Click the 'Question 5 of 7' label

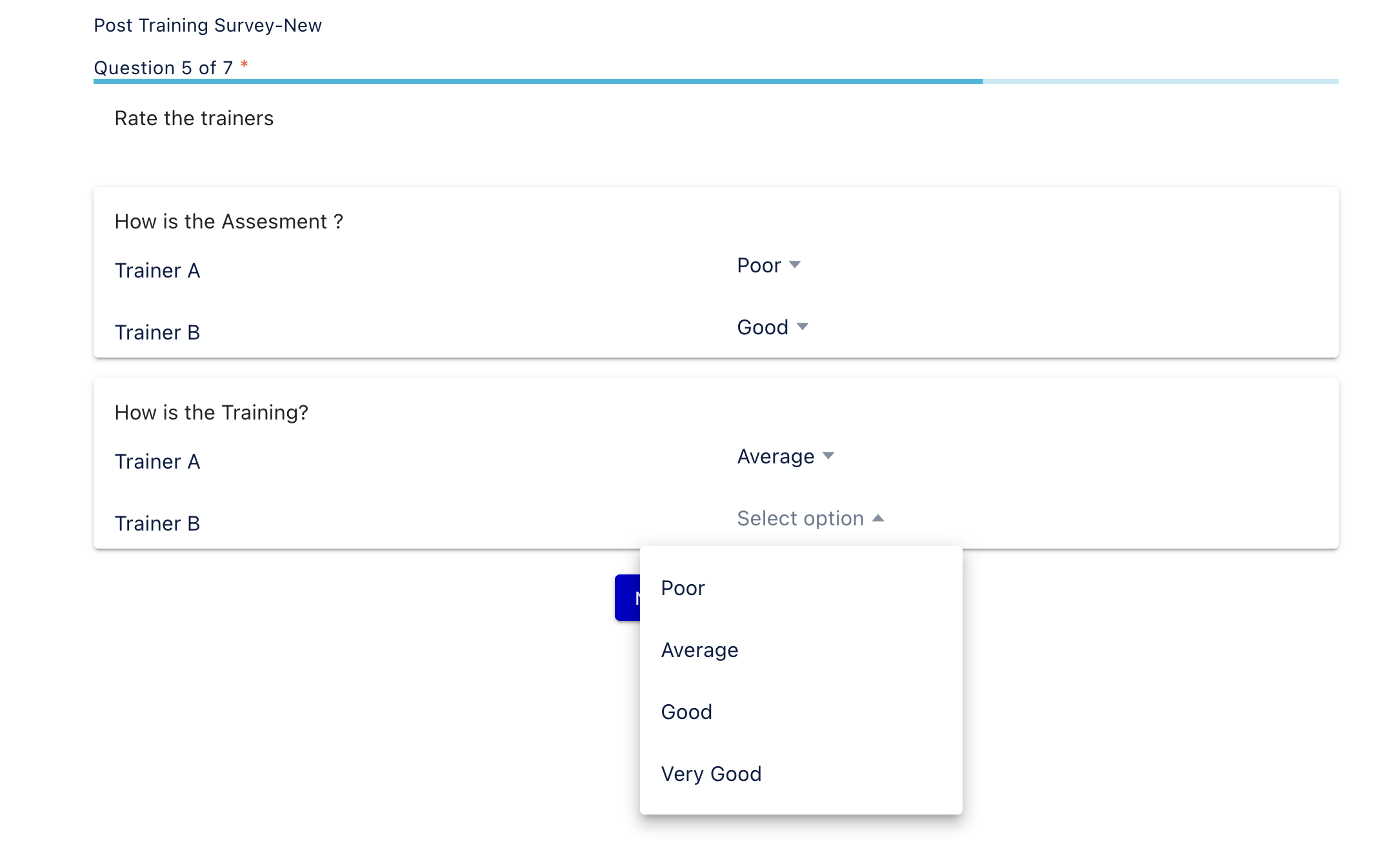pyautogui.click(x=163, y=68)
